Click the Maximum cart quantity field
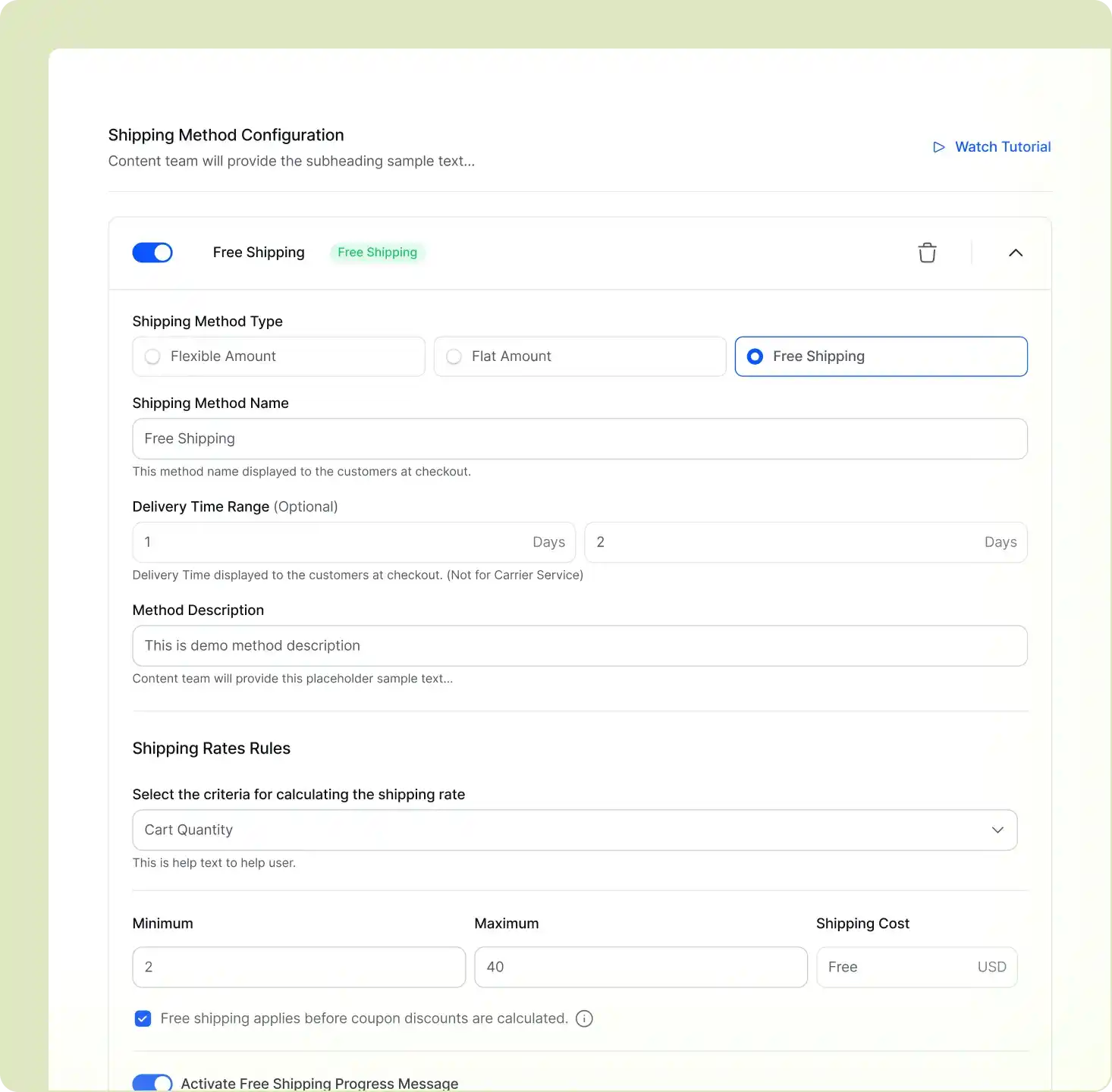 pyautogui.click(x=640, y=967)
